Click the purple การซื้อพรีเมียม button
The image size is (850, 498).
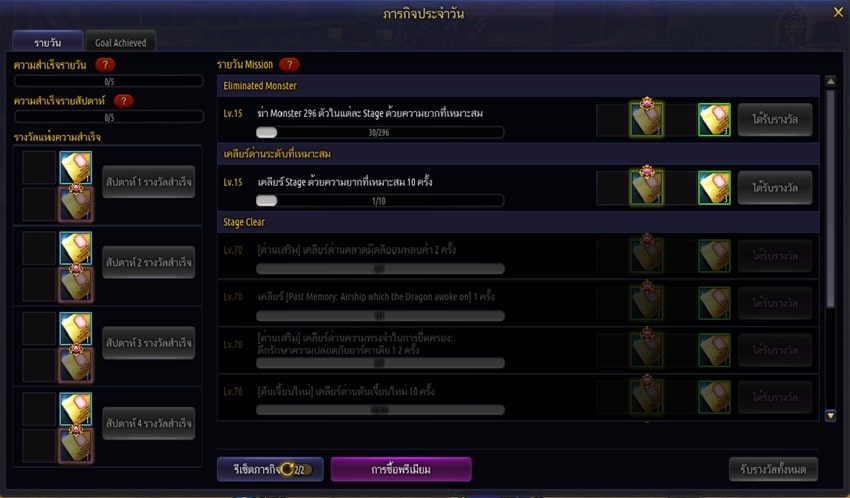coord(401,469)
